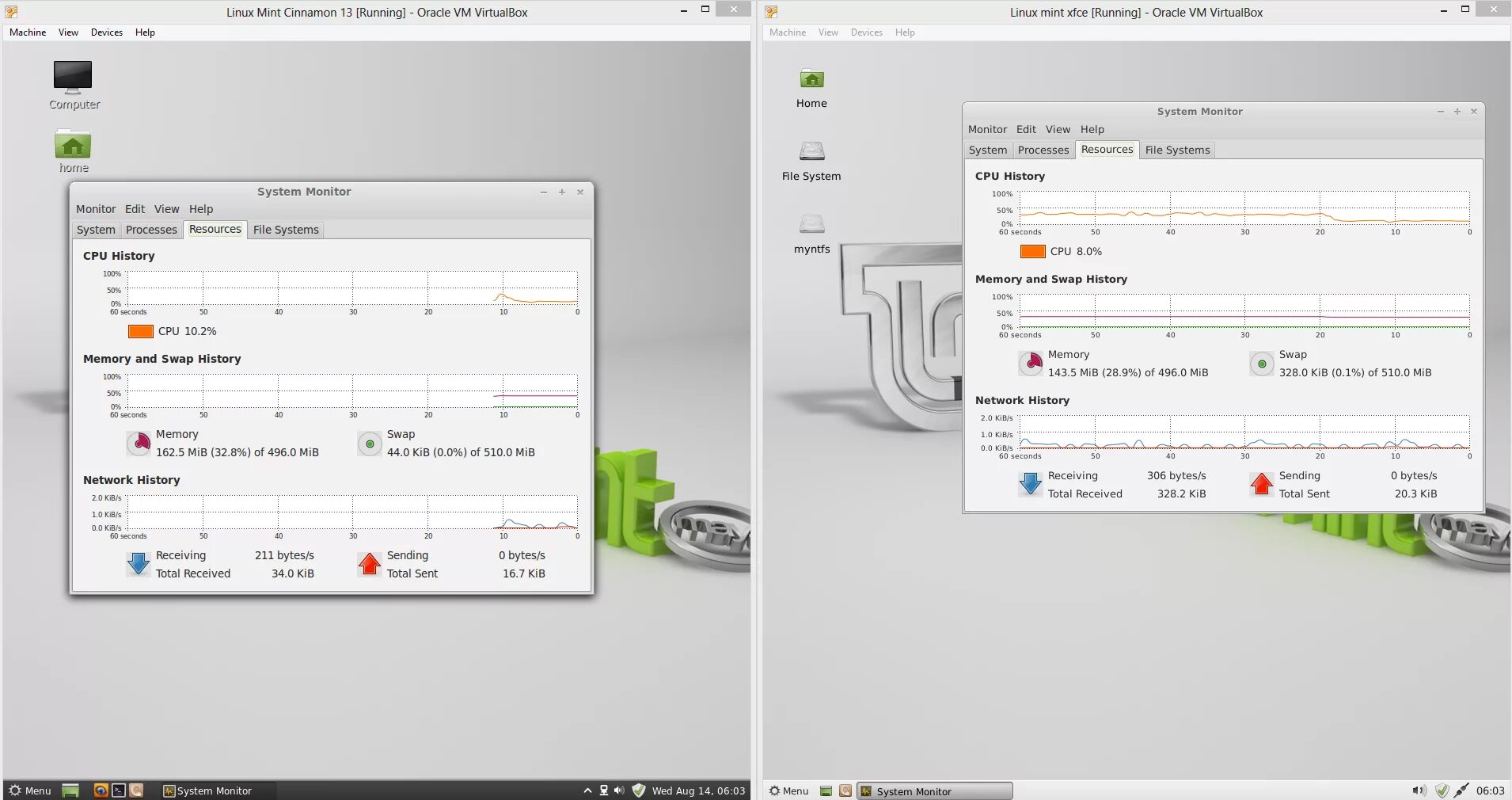Open View menu in Xfce System Monitor
The height and width of the screenshot is (800, 1512).
[1058, 129]
